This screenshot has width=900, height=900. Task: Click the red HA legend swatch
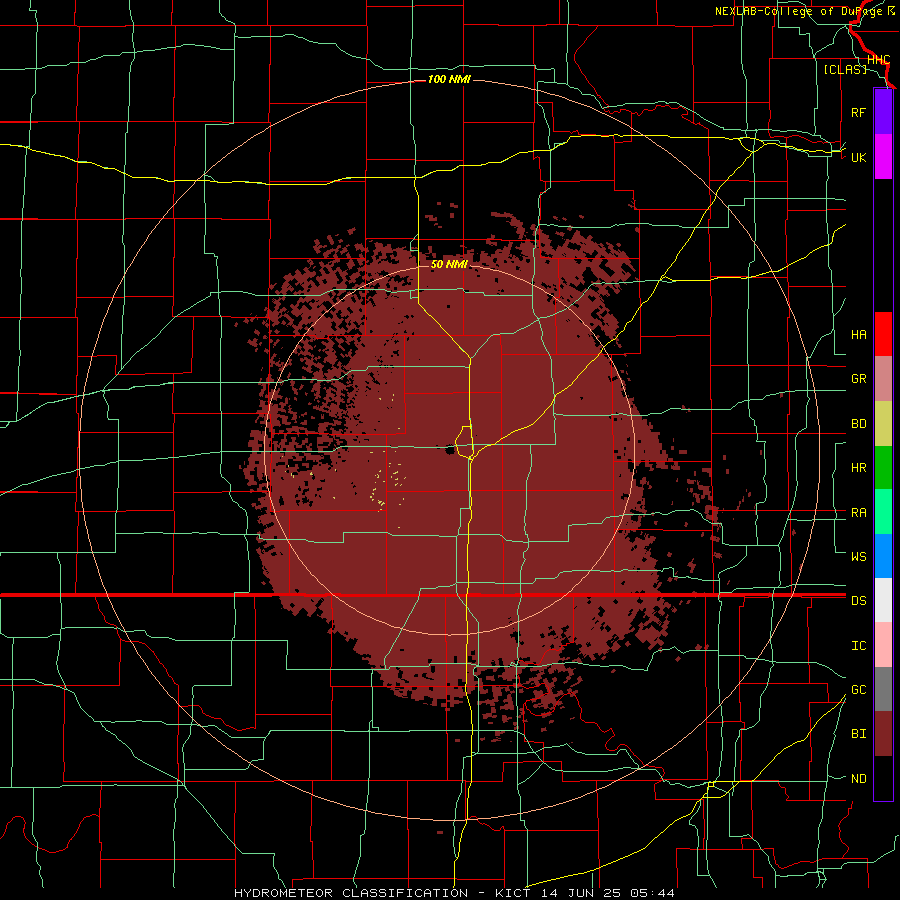coord(883,334)
